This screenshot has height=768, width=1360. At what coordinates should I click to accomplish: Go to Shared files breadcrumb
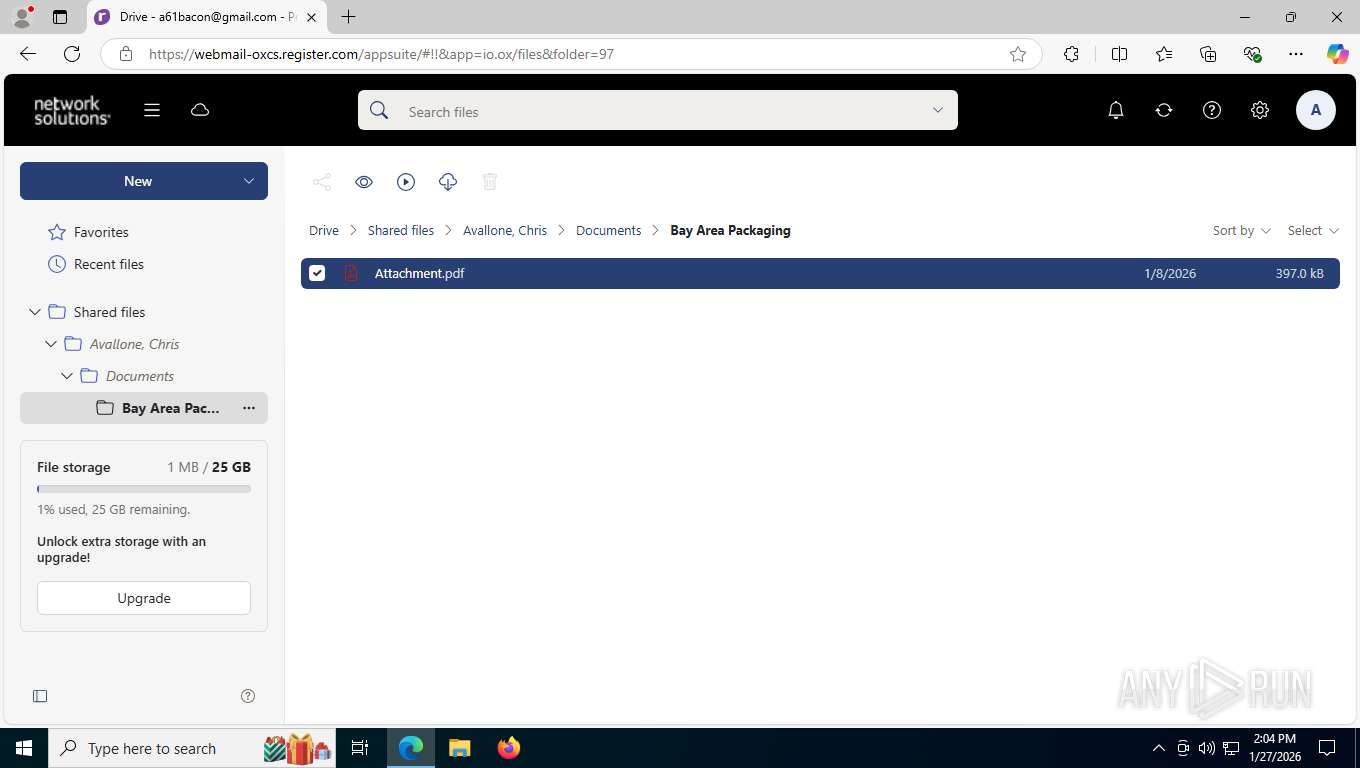[x=401, y=230]
